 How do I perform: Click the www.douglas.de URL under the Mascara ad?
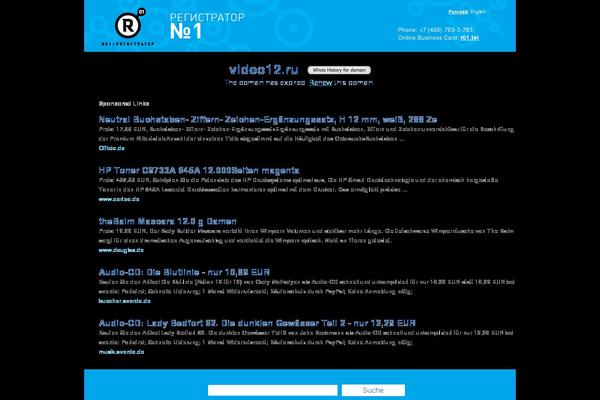121,250
